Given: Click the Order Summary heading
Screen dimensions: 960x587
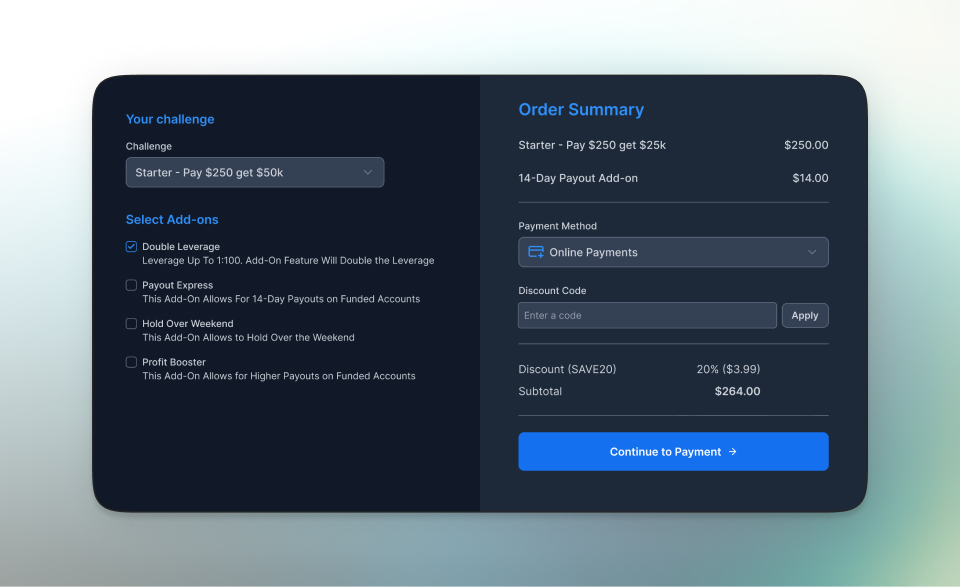Looking at the screenshot, I should coord(580,110).
